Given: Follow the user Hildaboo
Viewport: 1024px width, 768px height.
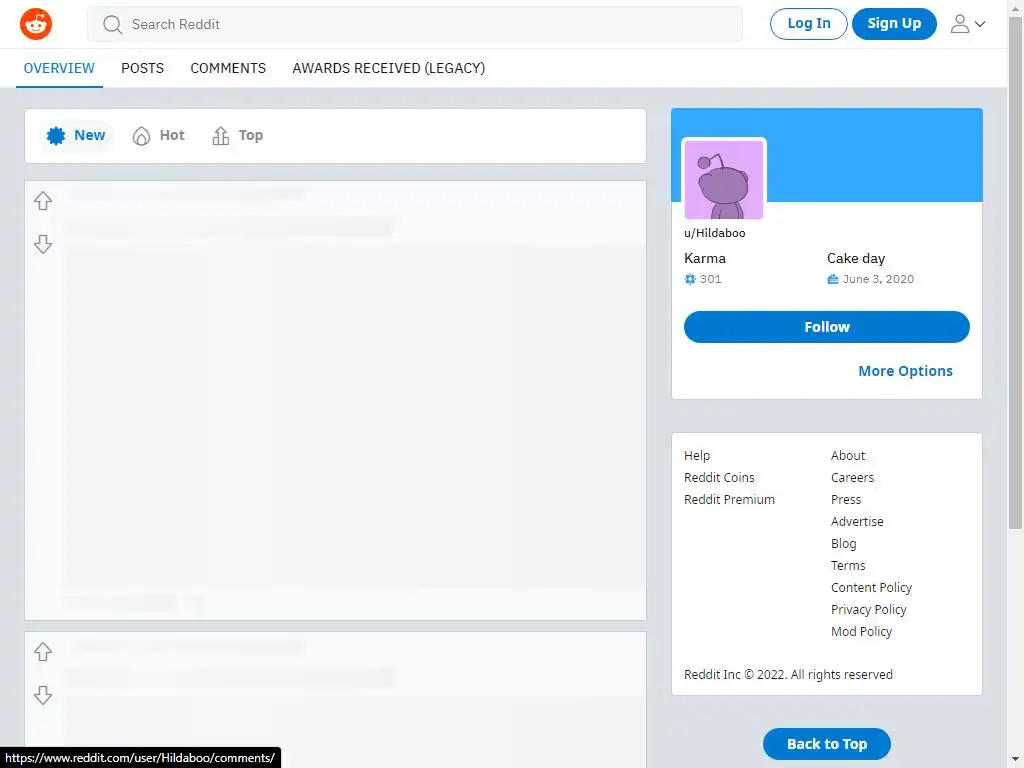Looking at the screenshot, I should pyautogui.click(x=827, y=327).
